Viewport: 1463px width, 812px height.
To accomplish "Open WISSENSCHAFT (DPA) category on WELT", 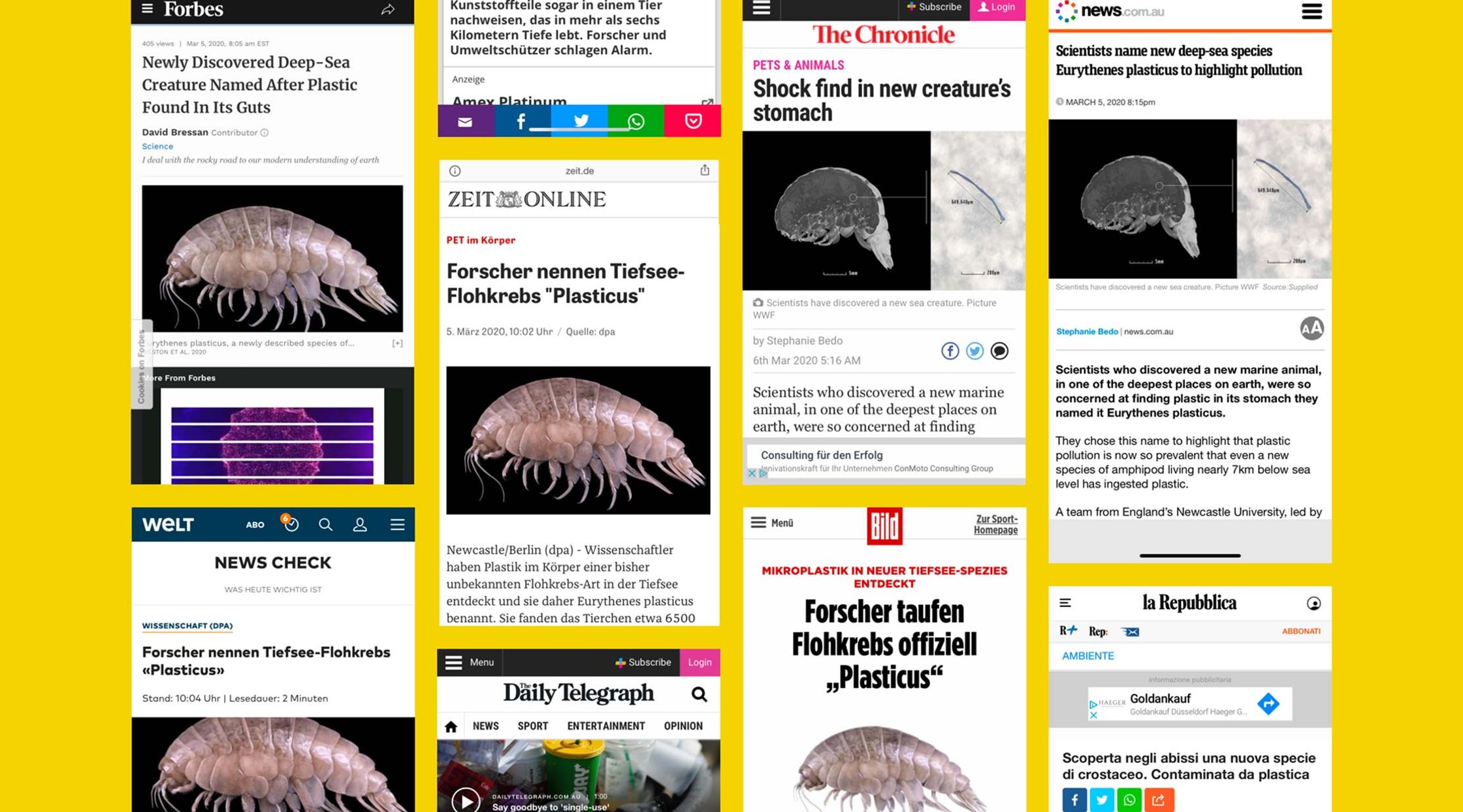I will tap(187, 625).
